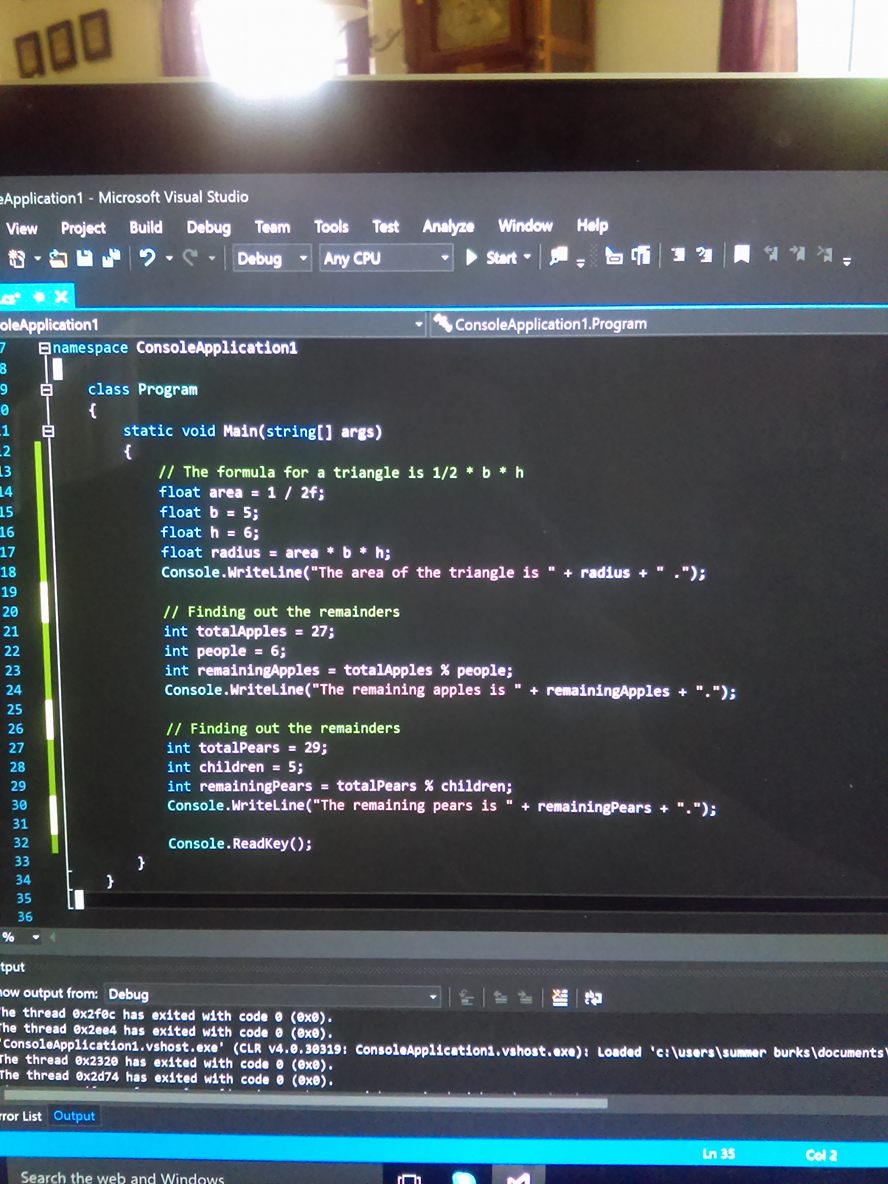The image size is (888, 1184).
Task: Open the View menu
Action: [22, 228]
